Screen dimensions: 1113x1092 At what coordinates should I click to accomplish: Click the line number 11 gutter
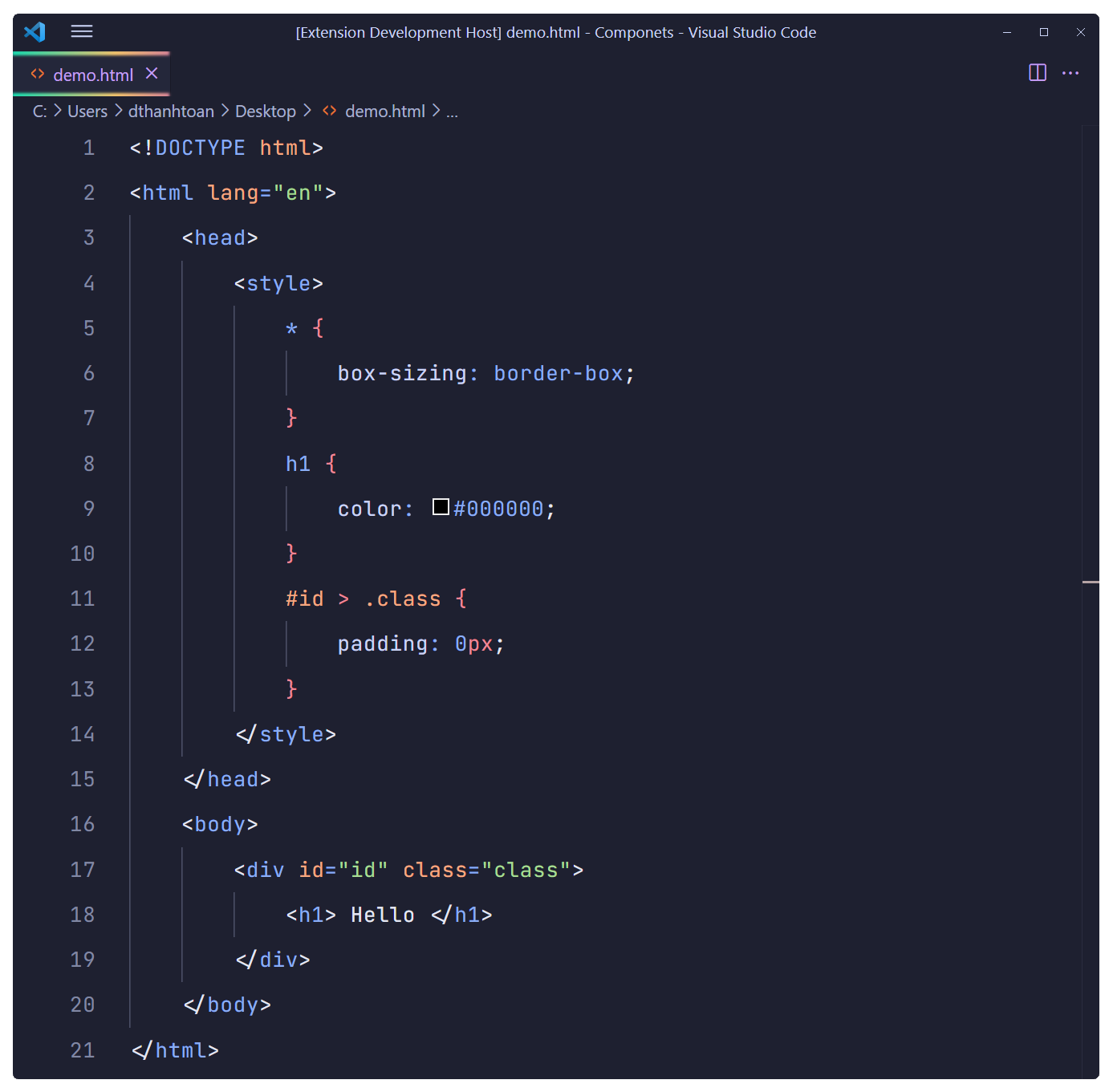(x=83, y=599)
